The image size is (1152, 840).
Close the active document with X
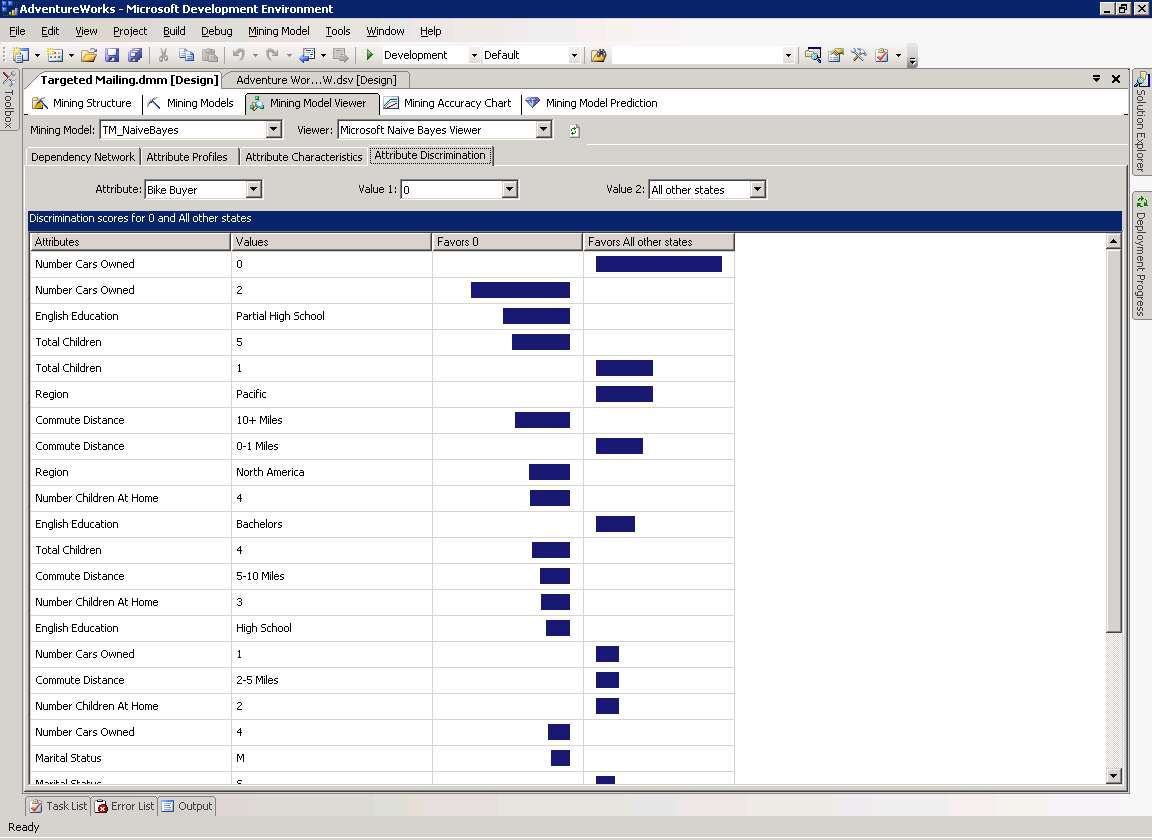click(x=1116, y=79)
